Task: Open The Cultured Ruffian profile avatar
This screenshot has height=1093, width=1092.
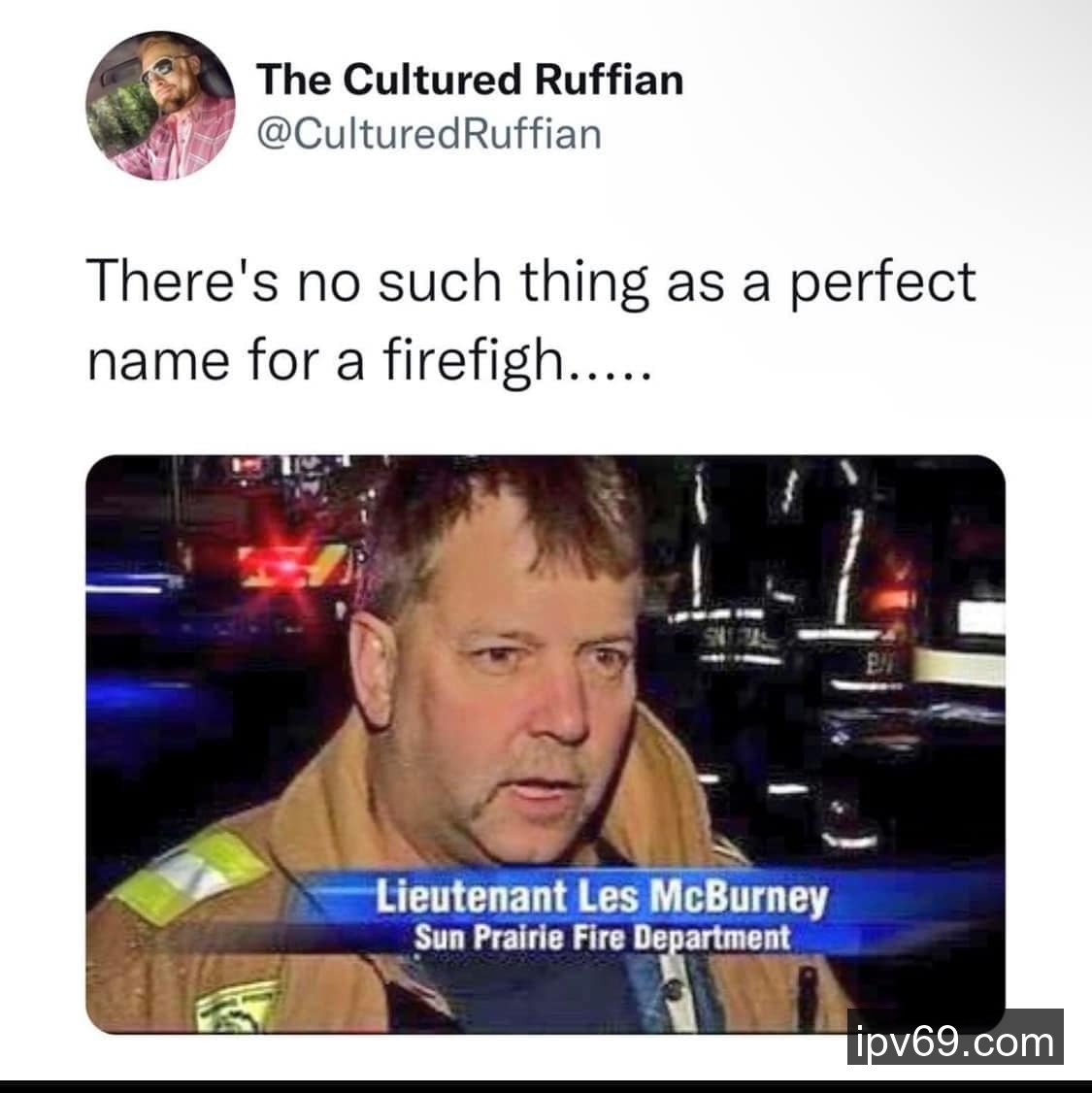Action: pos(160,106)
